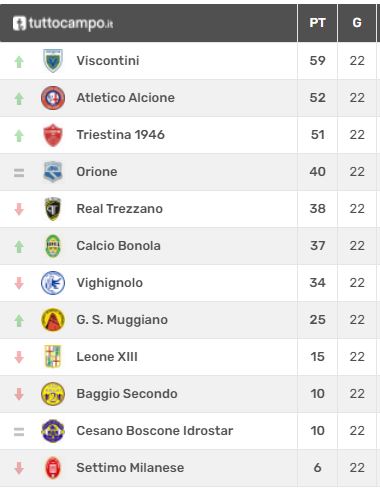The width and height of the screenshot is (380, 490).
Task: Open the Settimo Milanese red crest
Action: [x=53, y=468]
